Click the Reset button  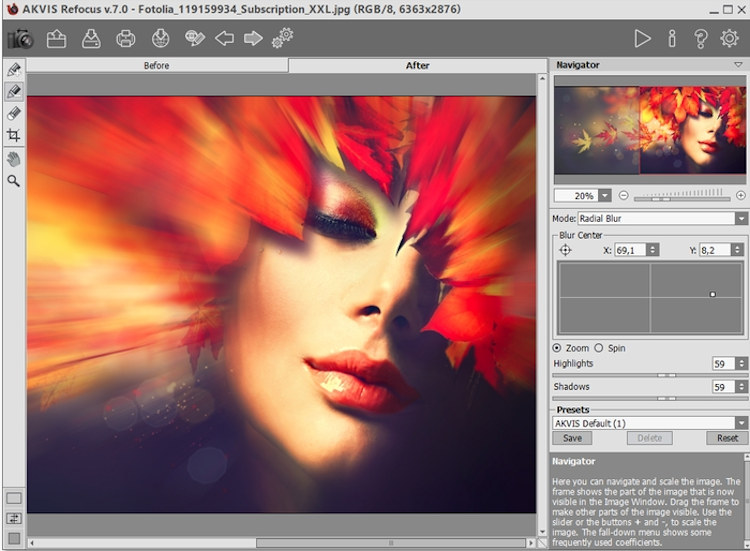(727, 438)
